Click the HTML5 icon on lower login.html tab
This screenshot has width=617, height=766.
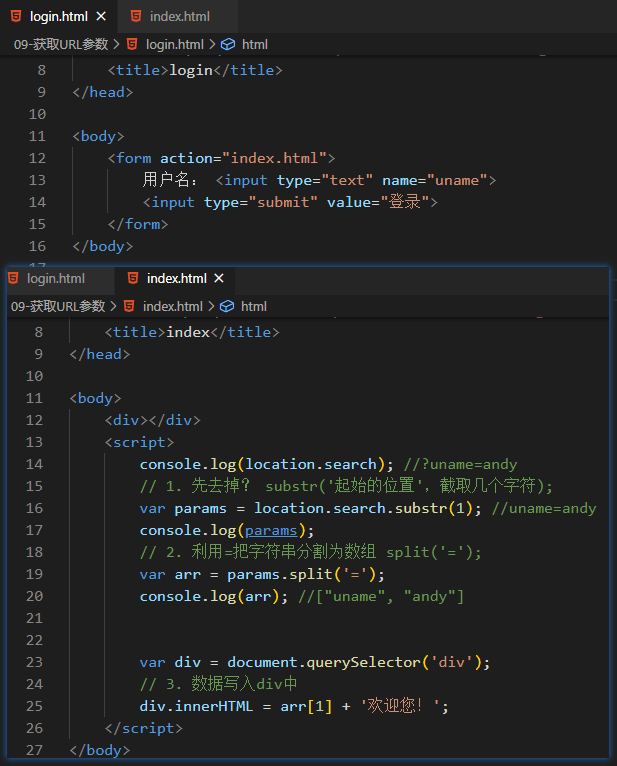13,278
